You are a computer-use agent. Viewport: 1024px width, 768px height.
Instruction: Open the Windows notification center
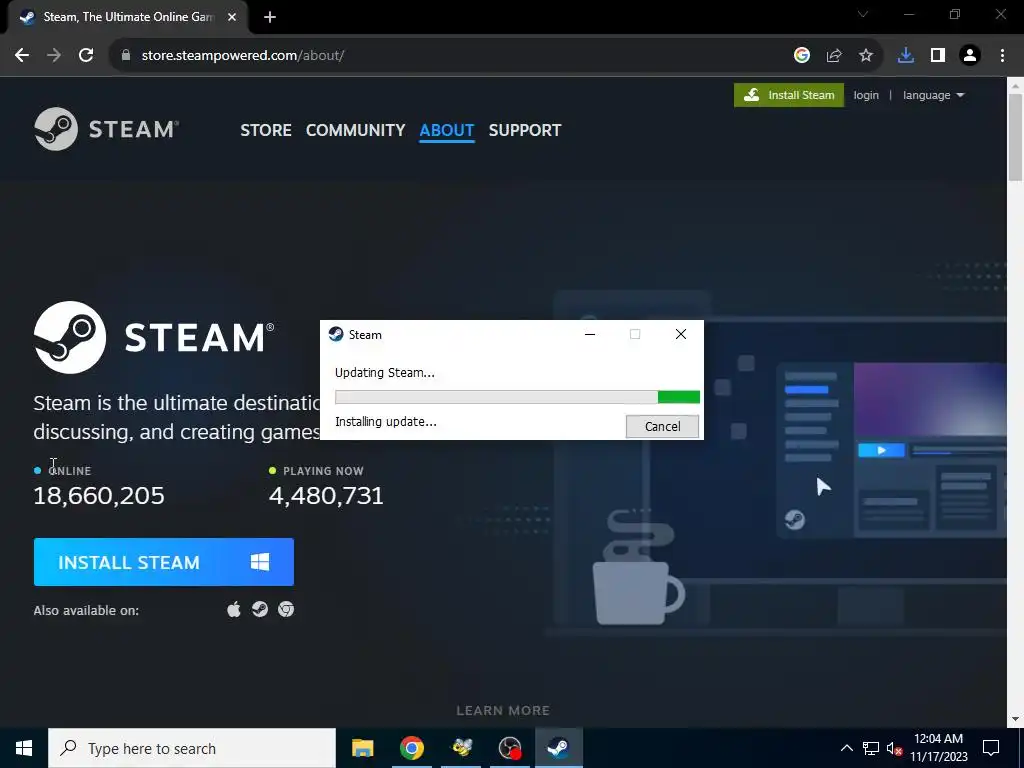[991, 748]
